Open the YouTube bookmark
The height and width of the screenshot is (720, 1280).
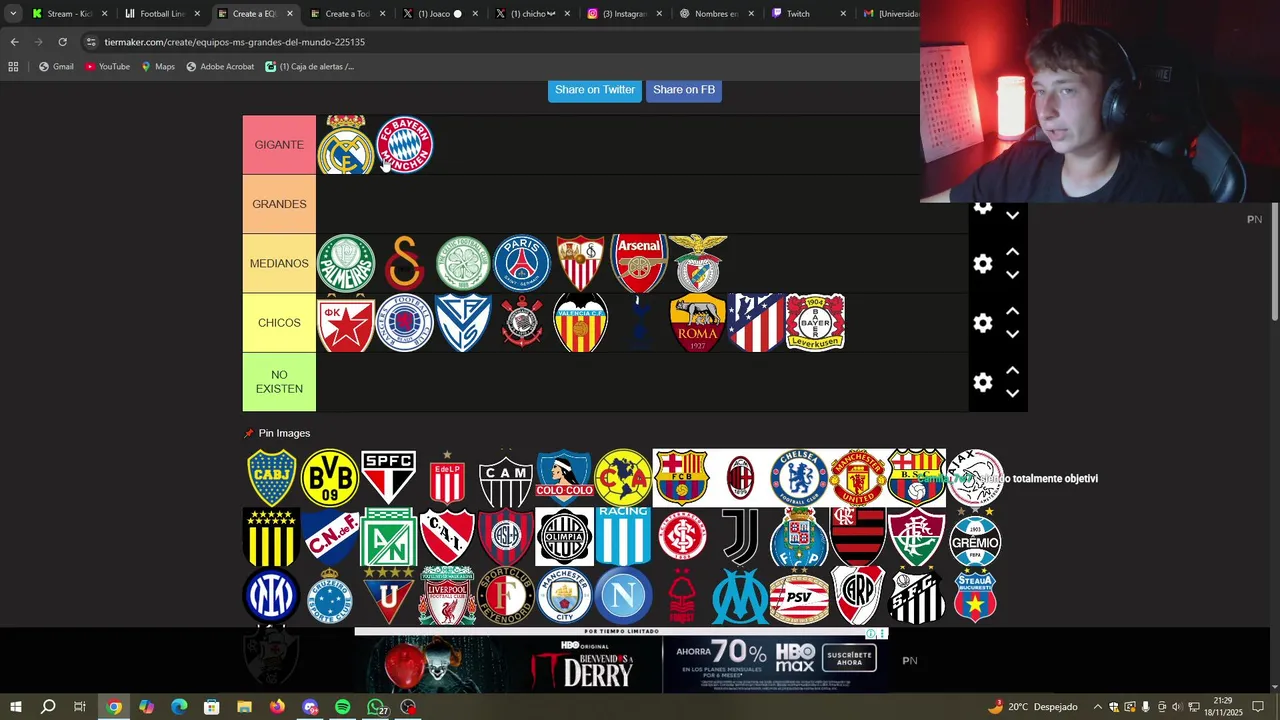(x=107, y=67)
